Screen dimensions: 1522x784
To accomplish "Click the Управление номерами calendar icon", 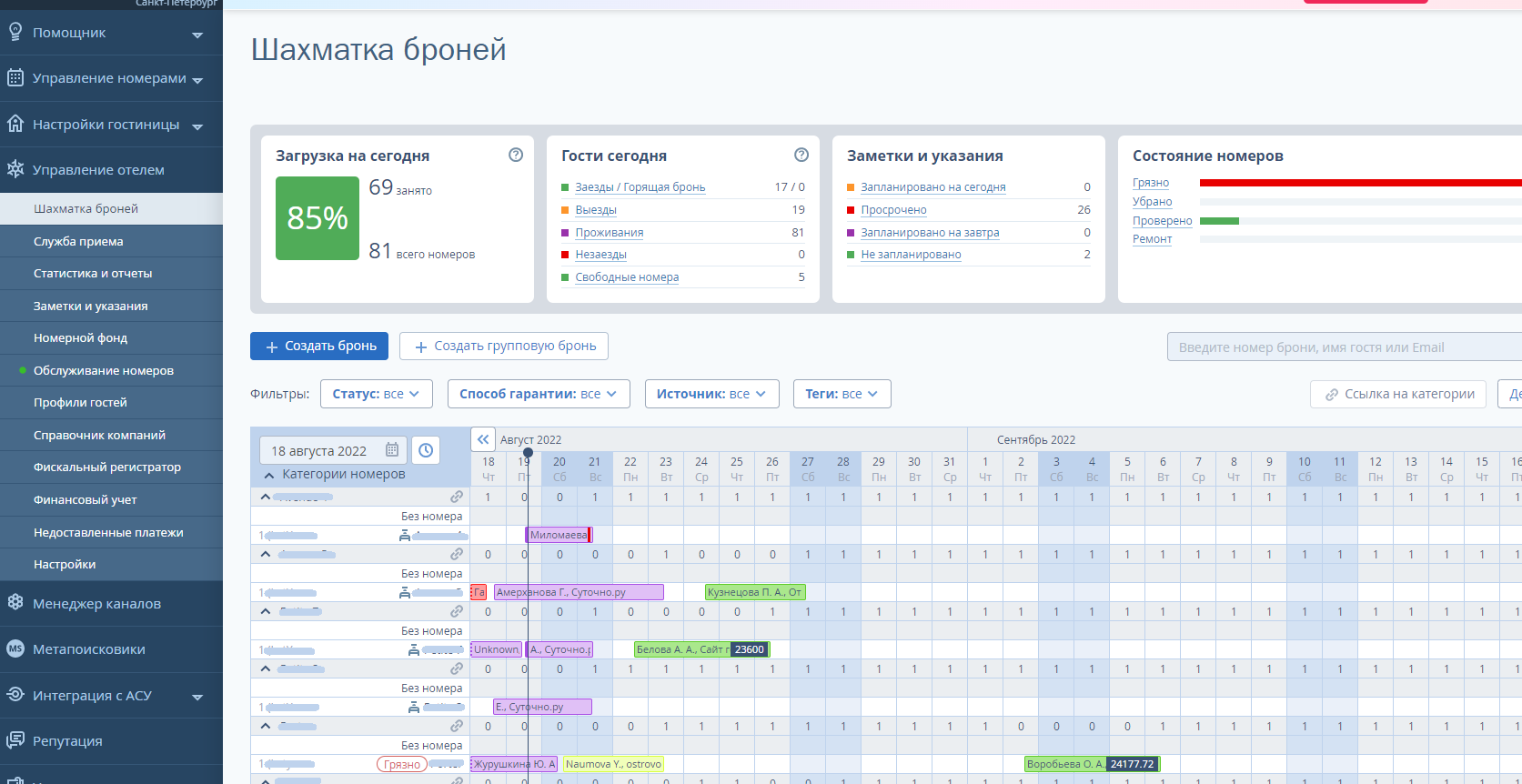I will click(x=15, y=77).
